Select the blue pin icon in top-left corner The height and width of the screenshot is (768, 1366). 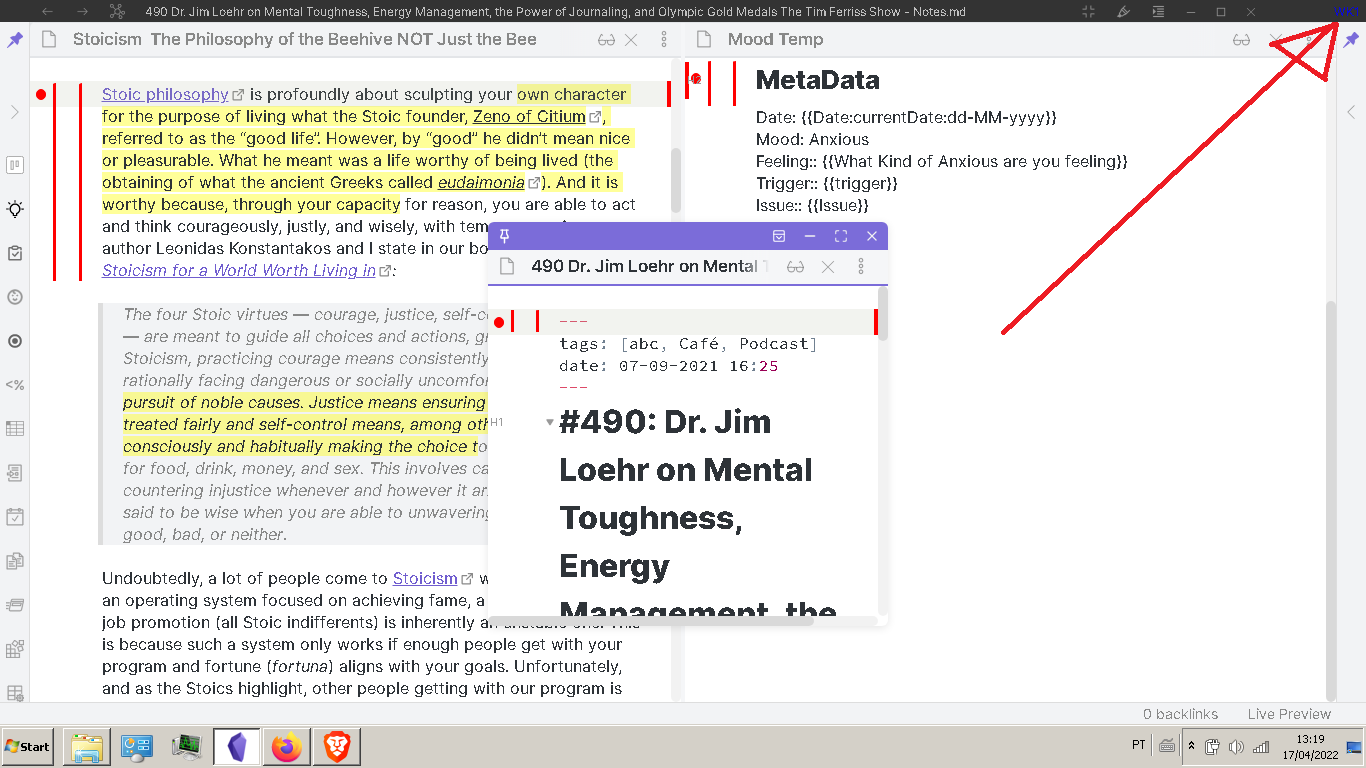pyautogui.click(x=14, y=39)
